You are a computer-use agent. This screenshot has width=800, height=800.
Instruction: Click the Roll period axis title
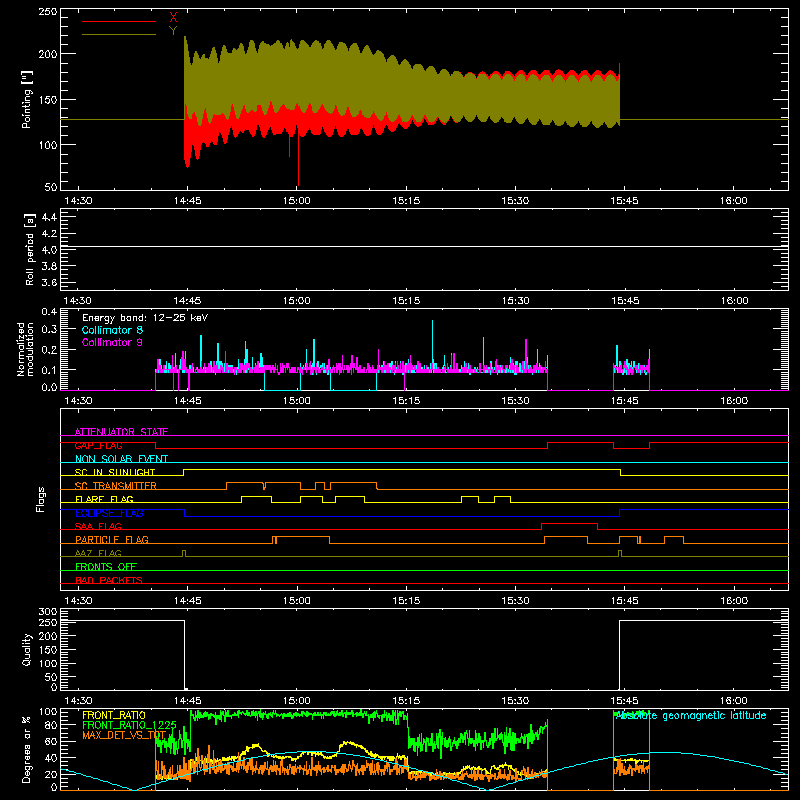click(29, 249)
